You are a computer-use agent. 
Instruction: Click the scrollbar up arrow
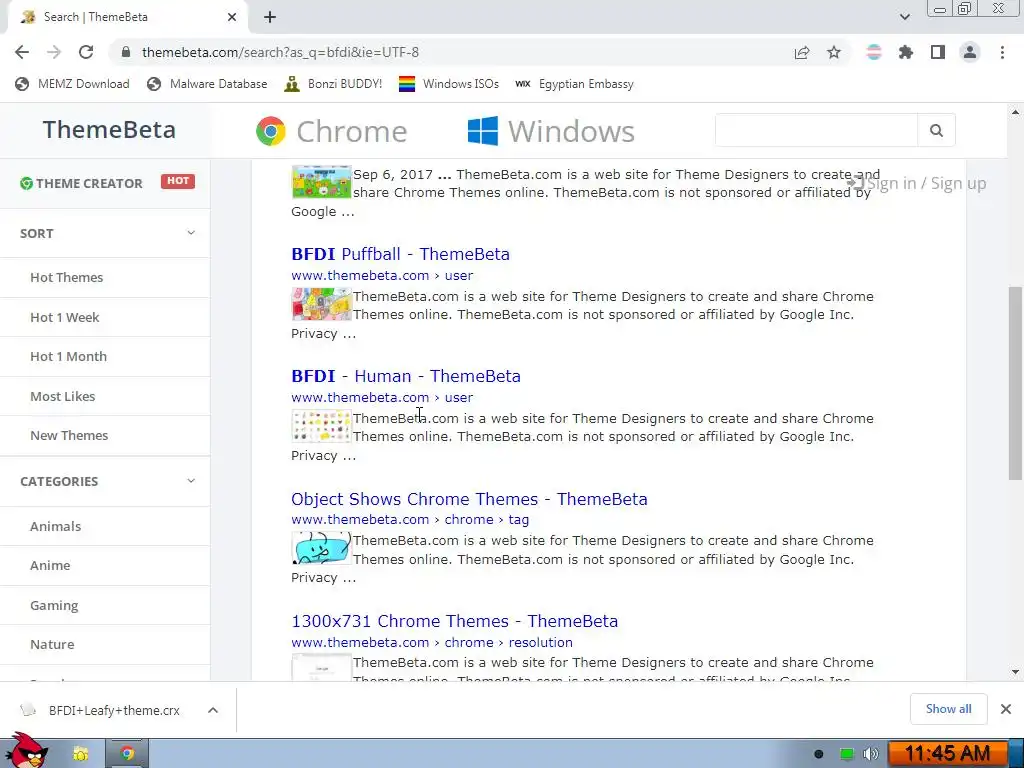[x=1015, y=112]
